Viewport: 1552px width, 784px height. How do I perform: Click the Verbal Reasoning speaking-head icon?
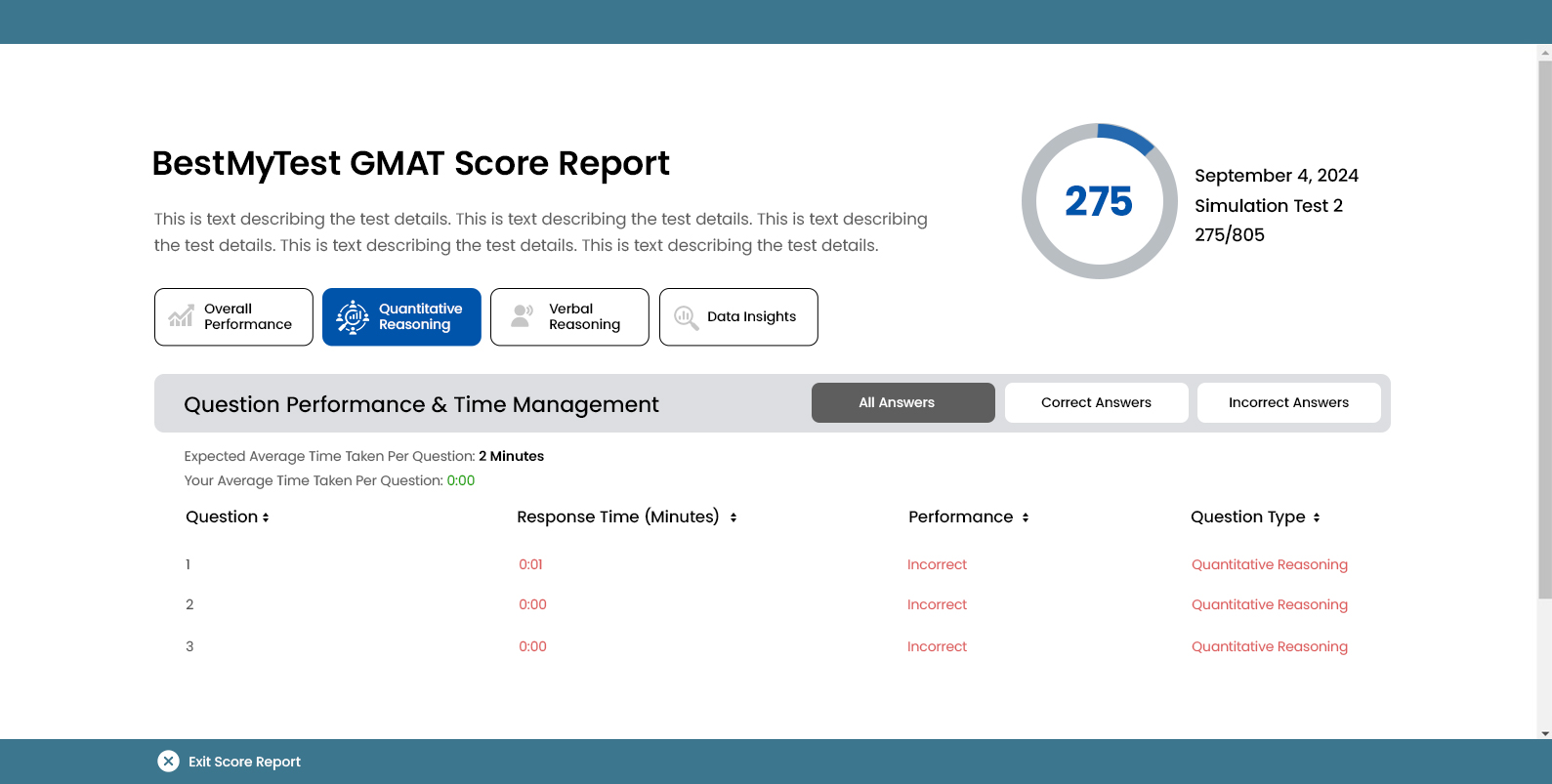pyautogui.click(x=523, y=316)
